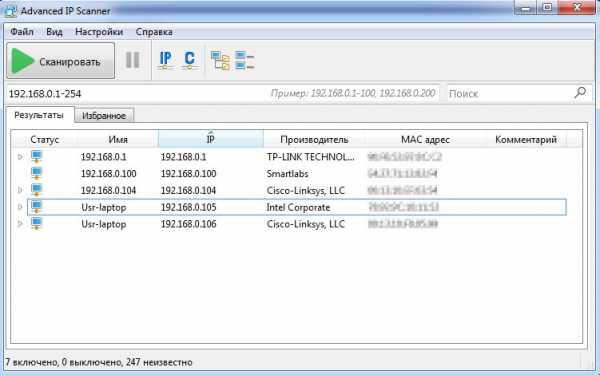Select Usr-laptop name in 192.168.0.106 row
The height and width of the screenshot is (375, 600).
pyautogui.click(x=104, y=224)
